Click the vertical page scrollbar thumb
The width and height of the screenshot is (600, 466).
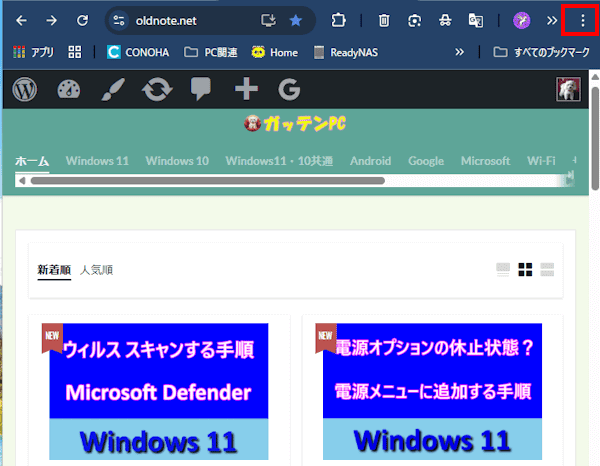click(x=595, y=138)
